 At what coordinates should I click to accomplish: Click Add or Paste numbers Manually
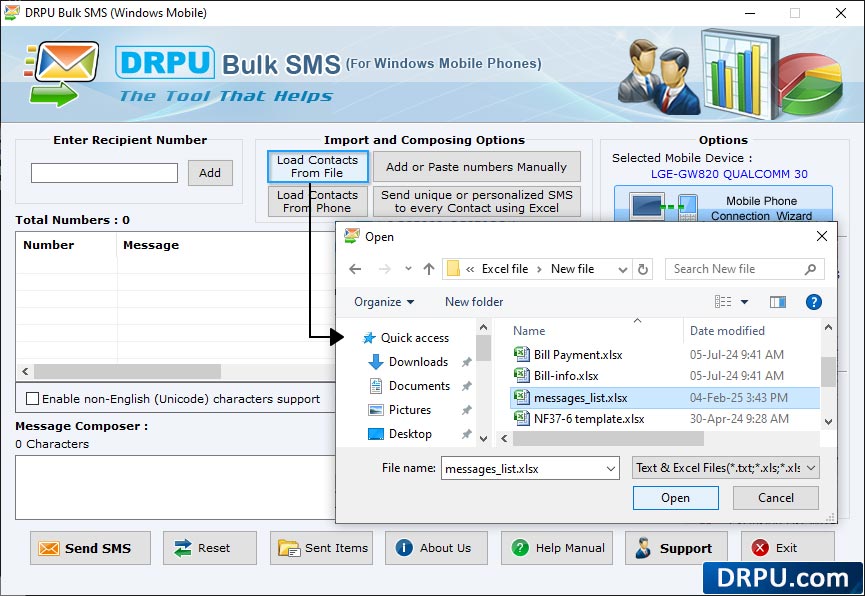(x=477, y=166)
